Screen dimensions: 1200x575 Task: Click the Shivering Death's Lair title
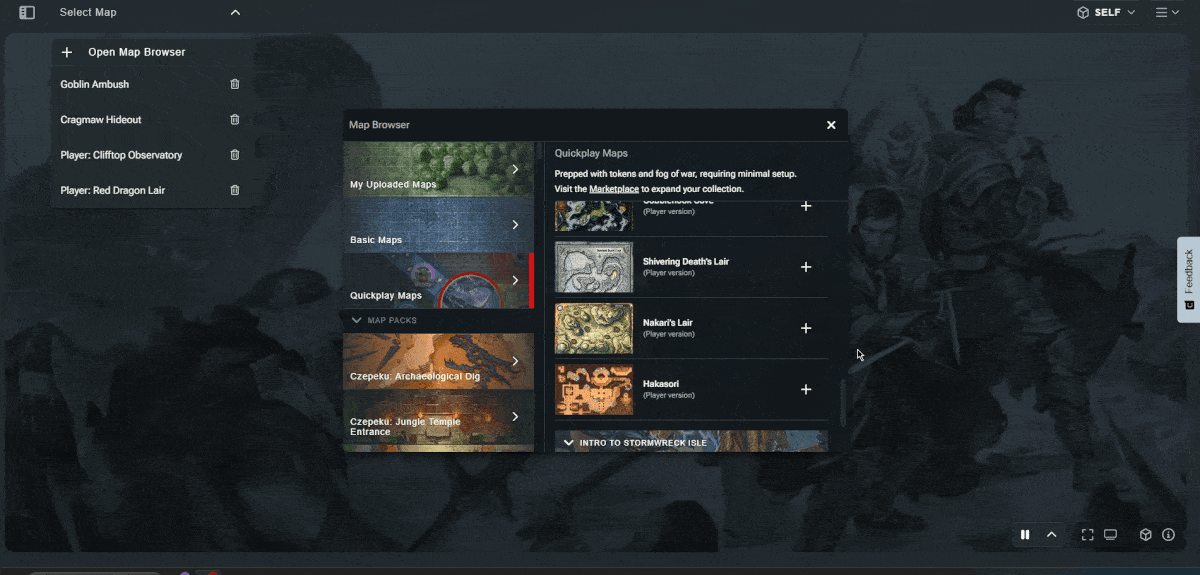point(686,262)
